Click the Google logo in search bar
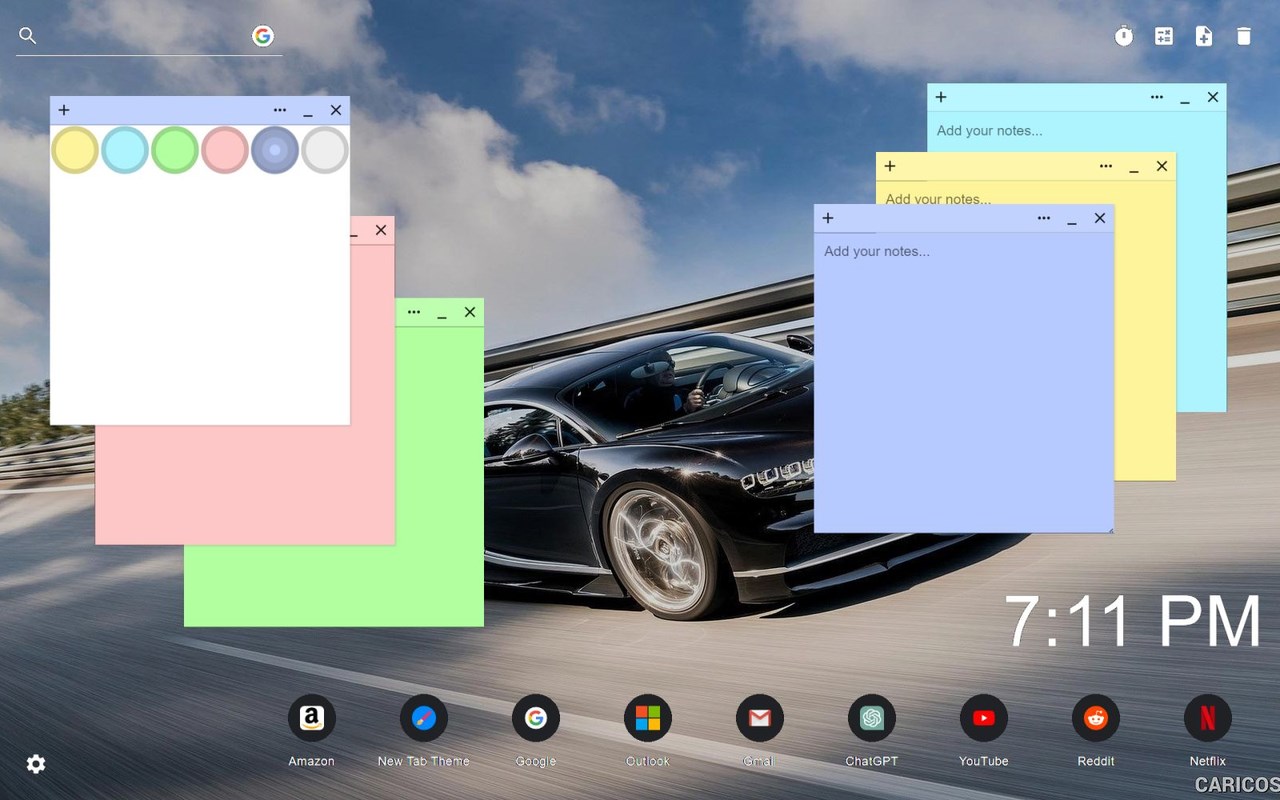The image size is (1280, 800). coord(263,36)
